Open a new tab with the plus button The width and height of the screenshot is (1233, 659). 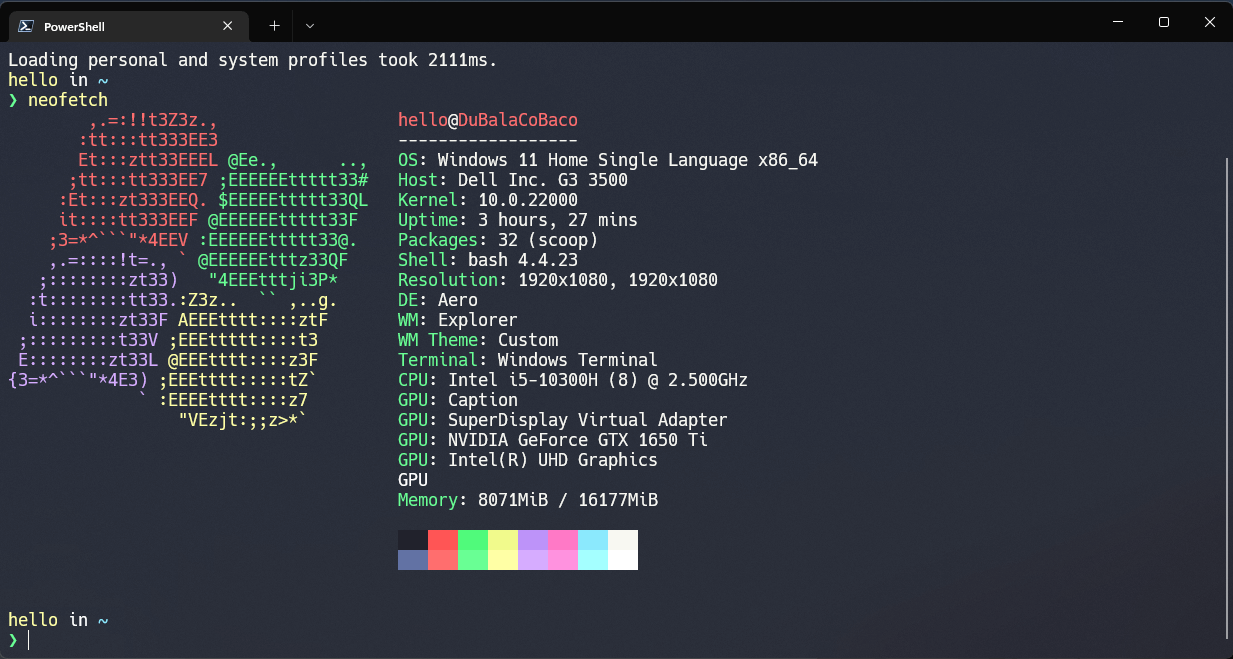coord(275,26)
